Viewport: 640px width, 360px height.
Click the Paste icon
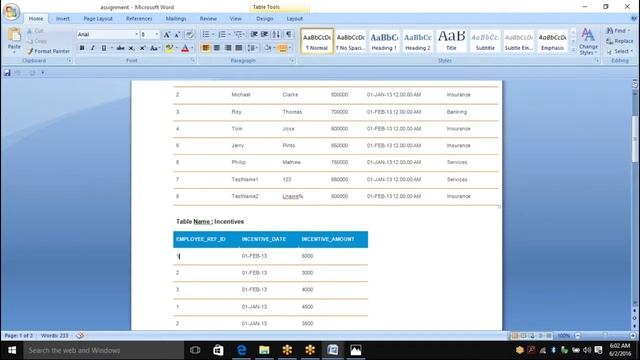point(14,35)
